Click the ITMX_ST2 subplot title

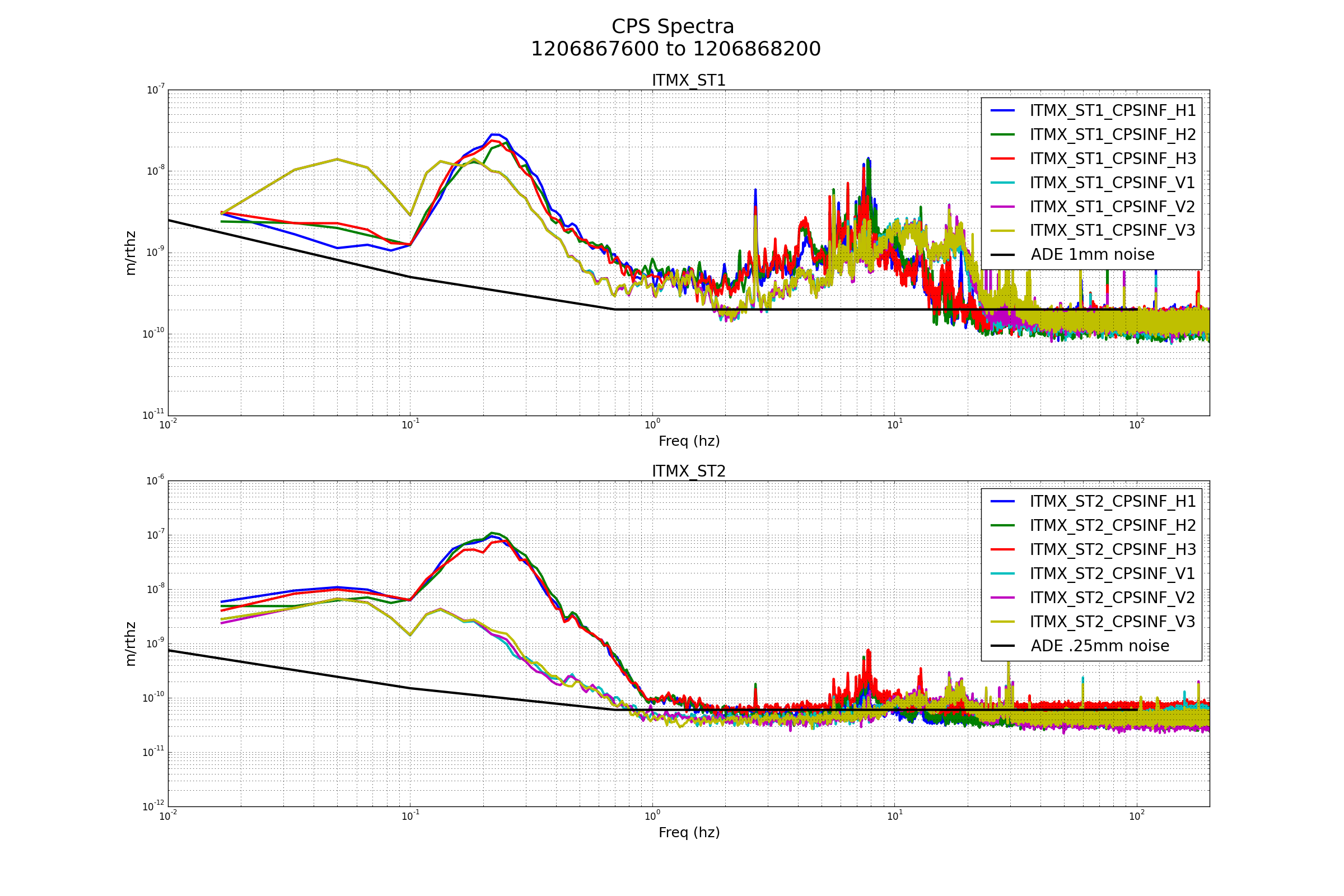(689, 472)
